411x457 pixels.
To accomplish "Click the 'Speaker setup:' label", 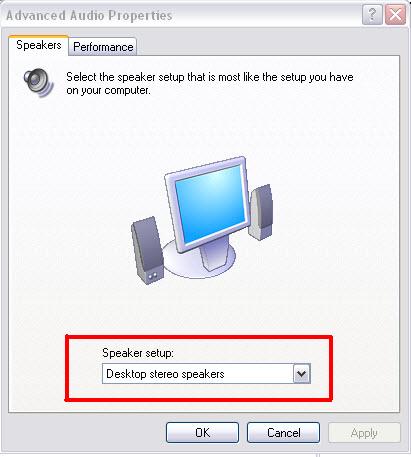I will click(138, 353).
